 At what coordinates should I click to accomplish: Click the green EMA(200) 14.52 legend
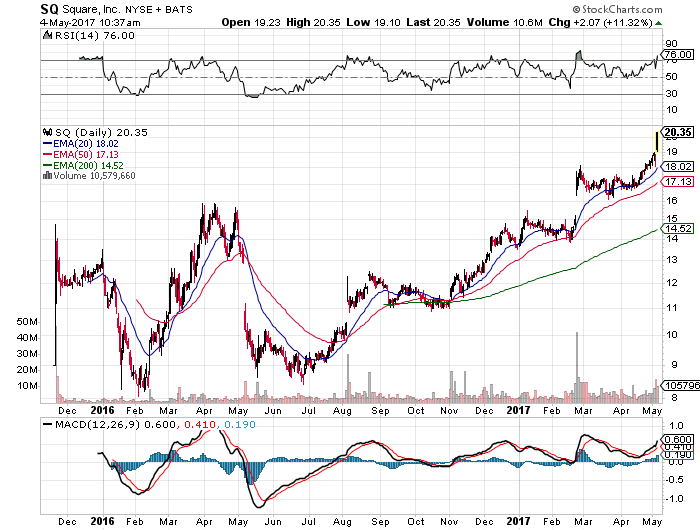(83, 165)
